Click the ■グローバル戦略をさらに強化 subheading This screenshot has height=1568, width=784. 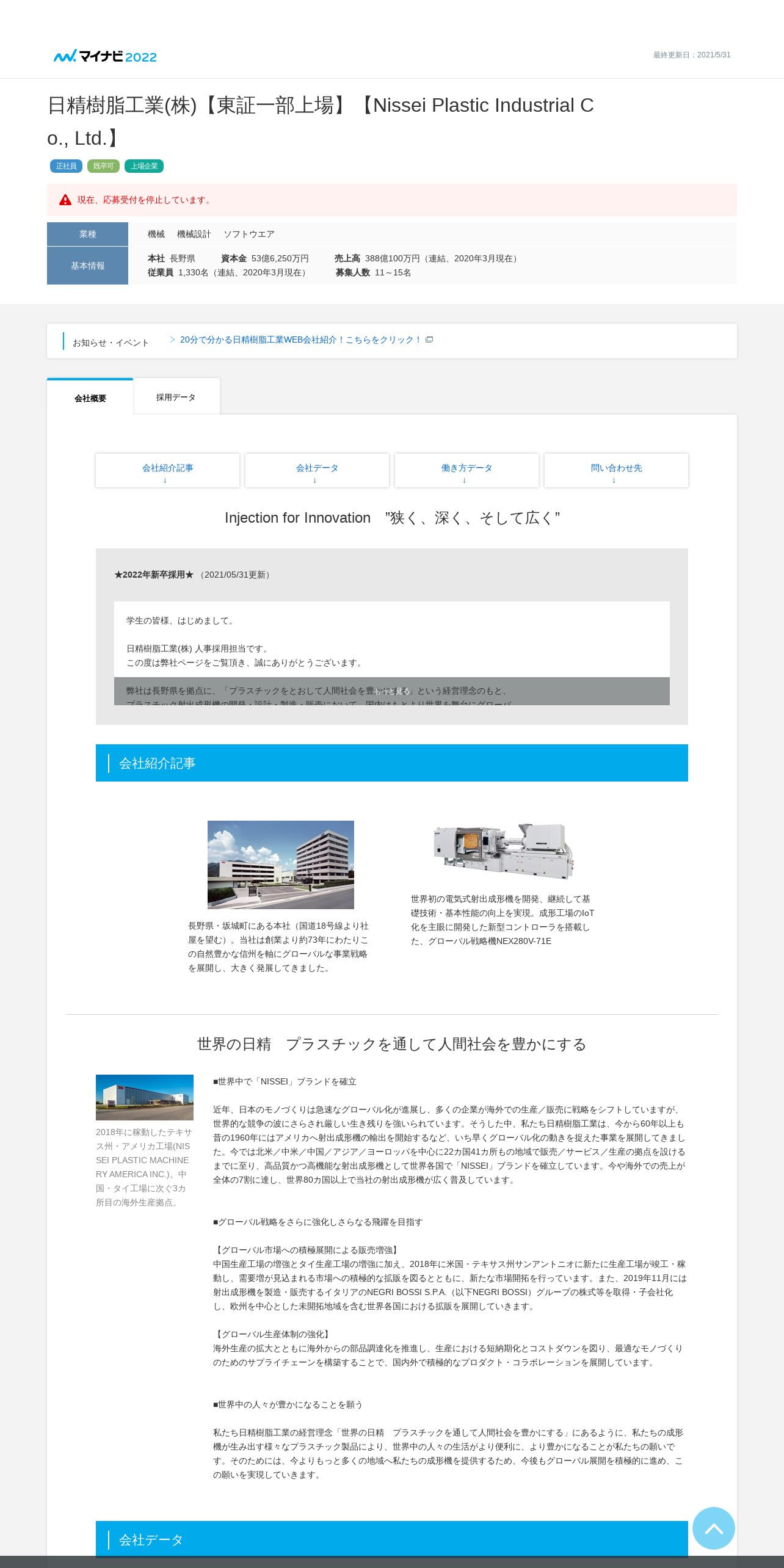pyautogui.click(x=318, y=1222)
